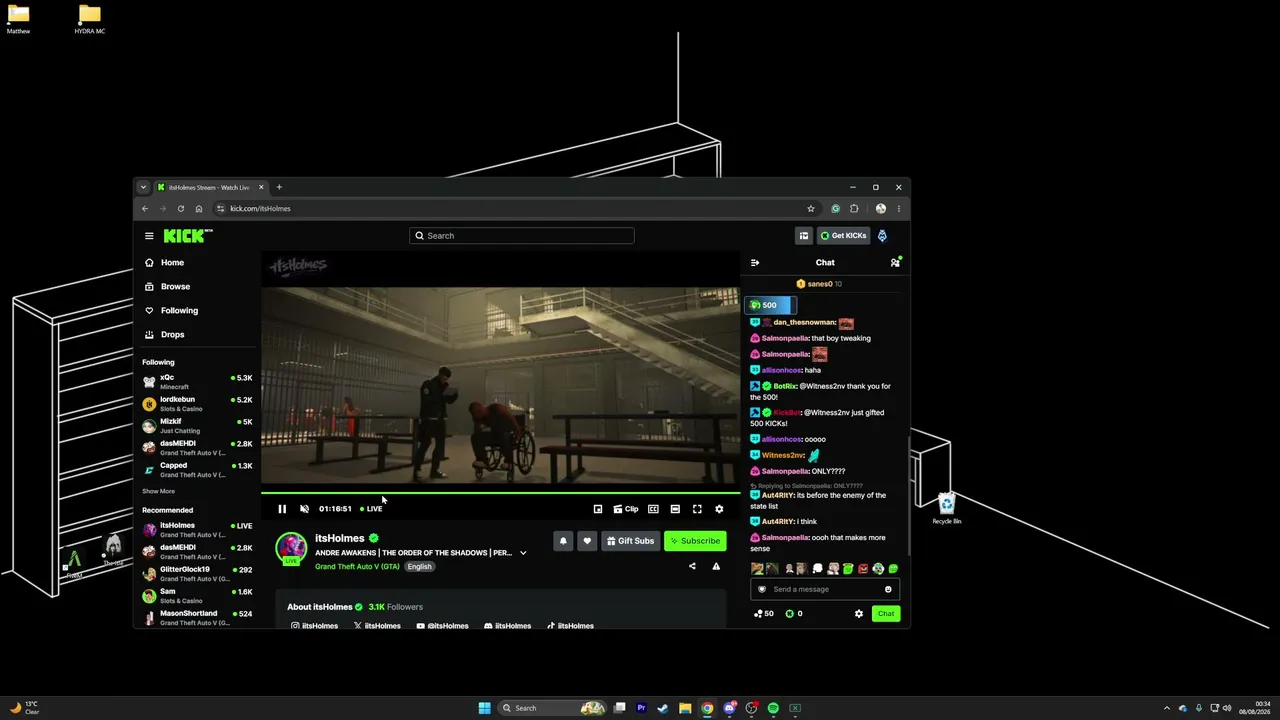Image resolution: width=1280 pixels, height=720 pixels.
Task: Open the Windows Start menu
Action: pyautogui.click(x=485, y=708)
